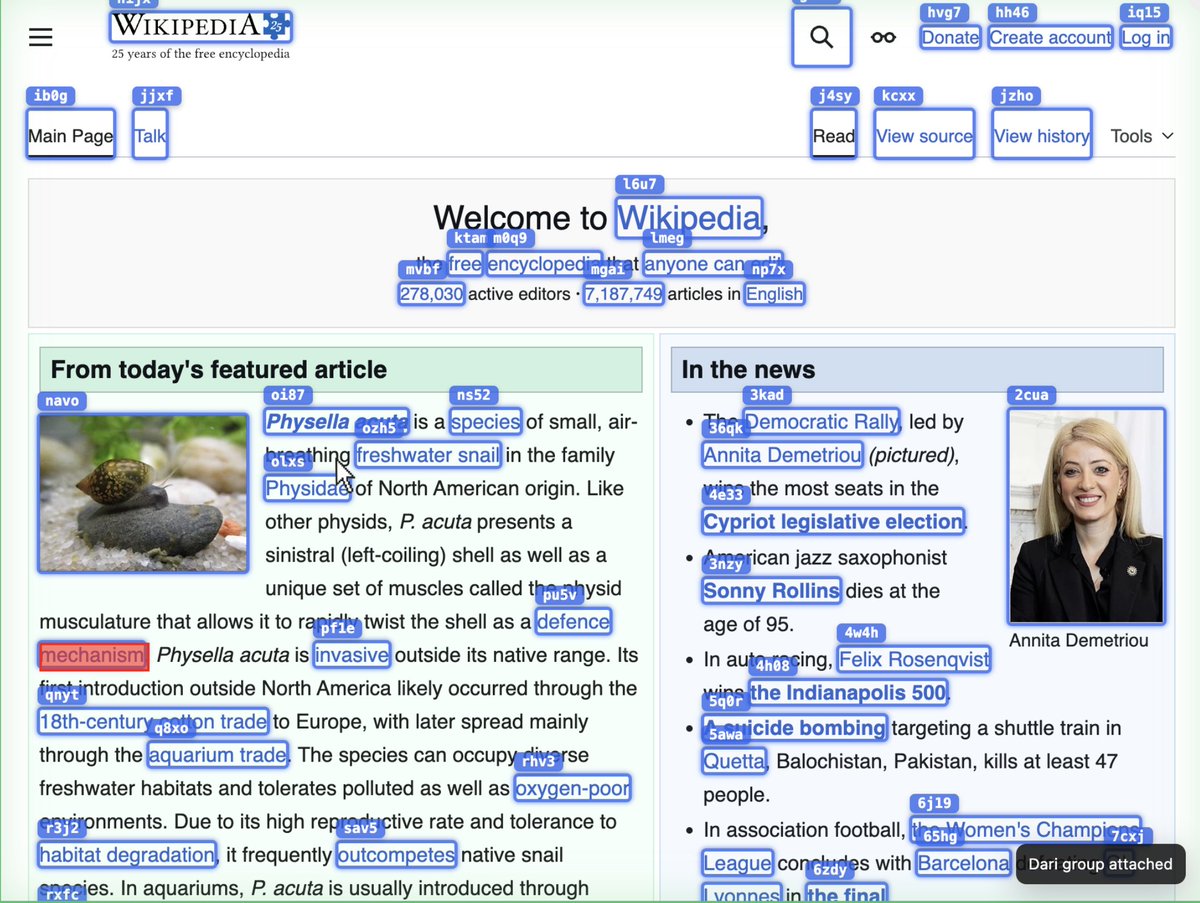
Task: Open the 7,187,749 articles statistics link
Action: [x=624, y=294]
